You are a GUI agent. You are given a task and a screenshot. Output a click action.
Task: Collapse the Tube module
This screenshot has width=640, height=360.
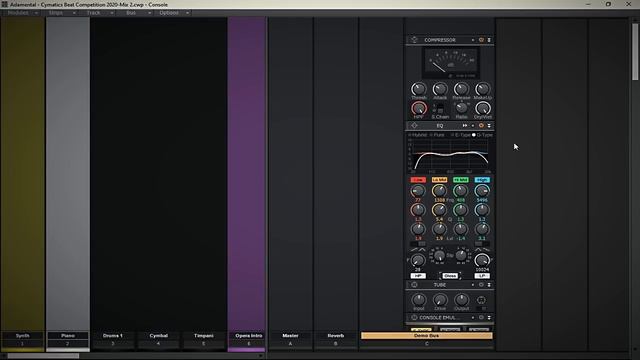pos(489,285)
